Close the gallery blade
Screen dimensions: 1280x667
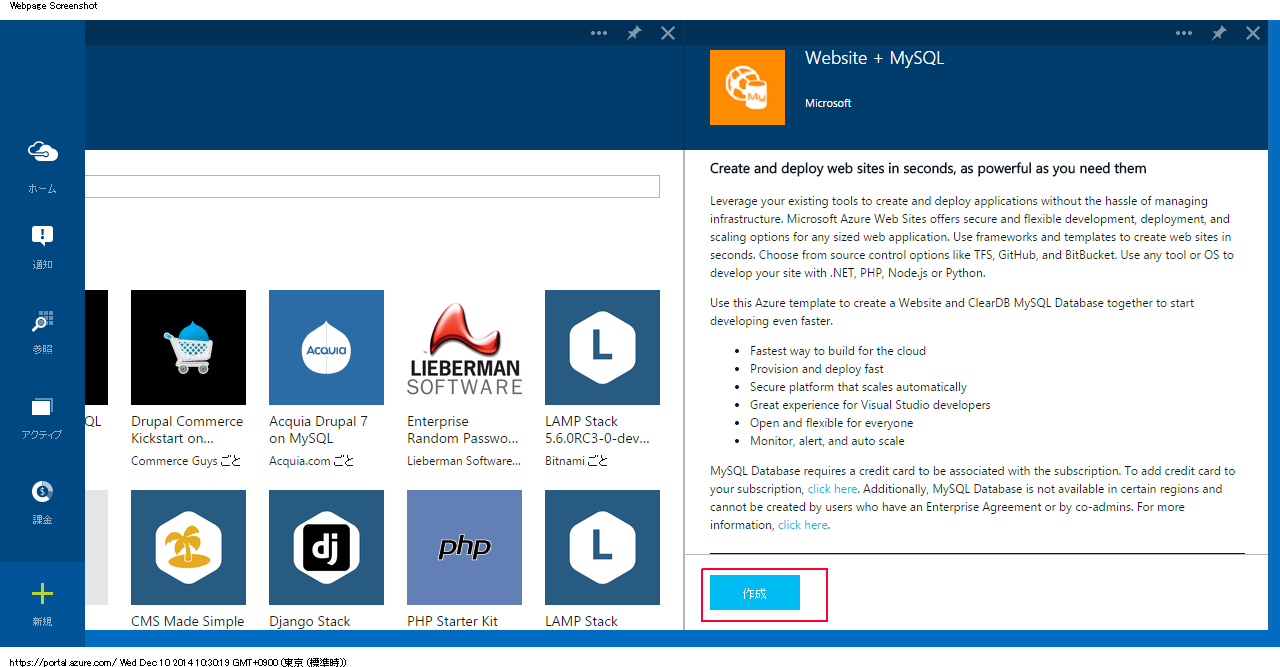668,33
